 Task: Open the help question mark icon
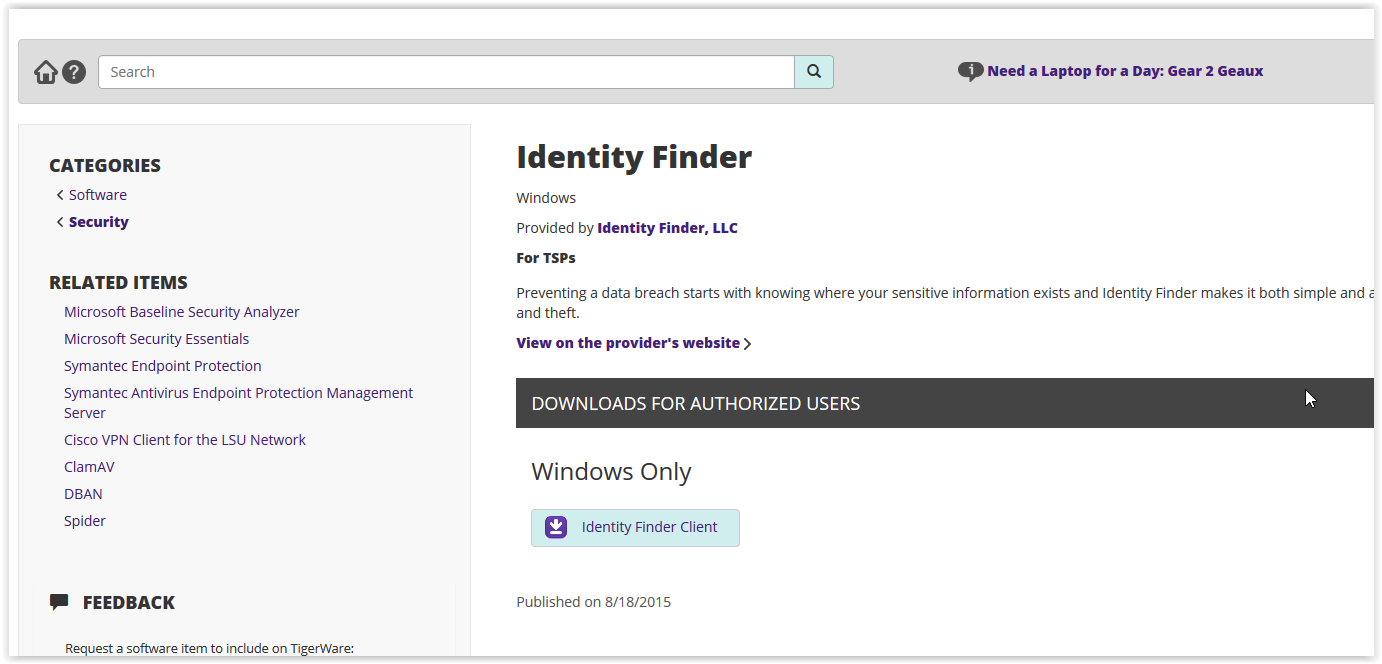pyautogui.click(x=74, y=72)
